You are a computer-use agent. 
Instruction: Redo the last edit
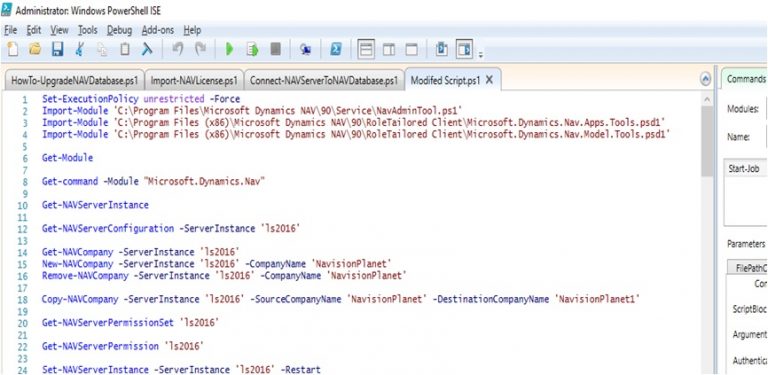coord(200,49)
